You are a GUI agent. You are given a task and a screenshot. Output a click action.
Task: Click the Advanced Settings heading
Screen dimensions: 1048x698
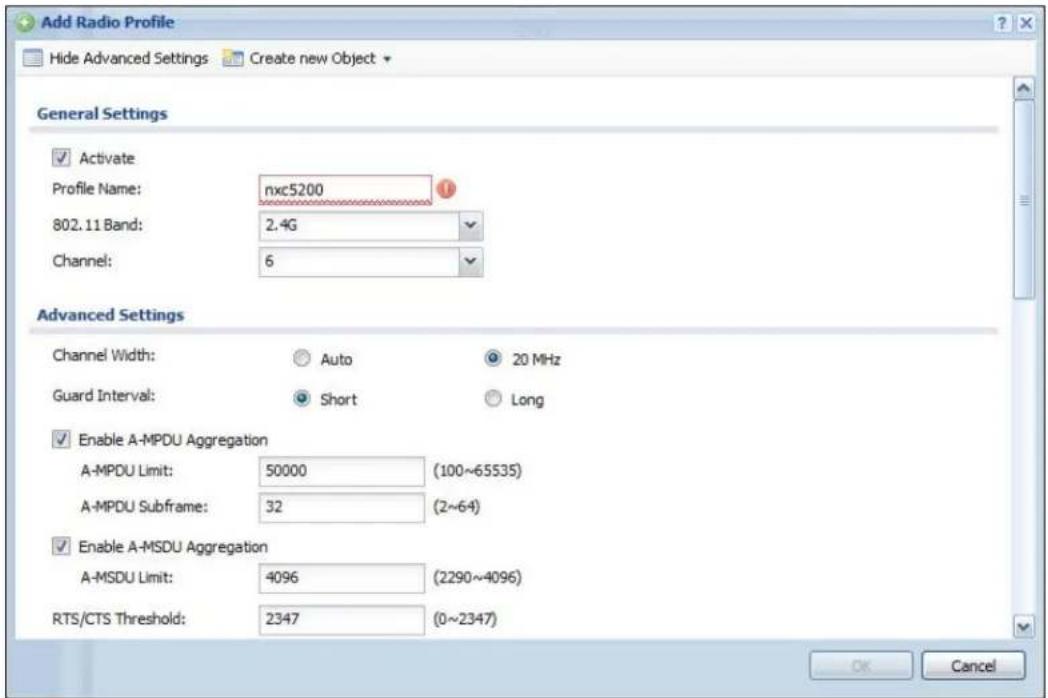click(110, 315)
